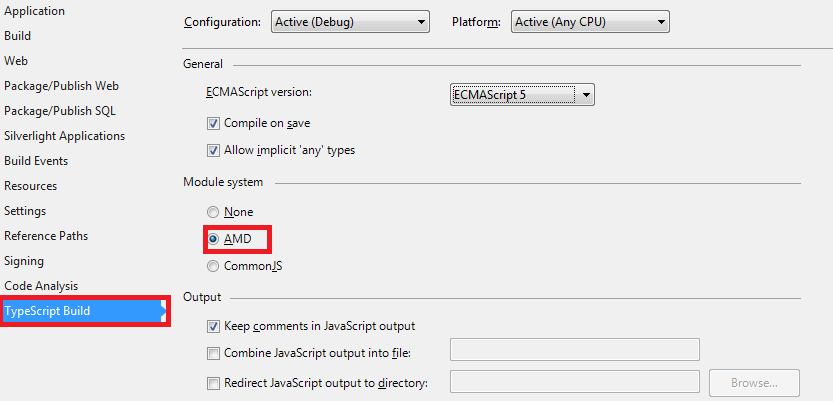This screenshot has height=401, width=833.
Task: Open the Package/Publish Web tab
Action: coord(61,86)
